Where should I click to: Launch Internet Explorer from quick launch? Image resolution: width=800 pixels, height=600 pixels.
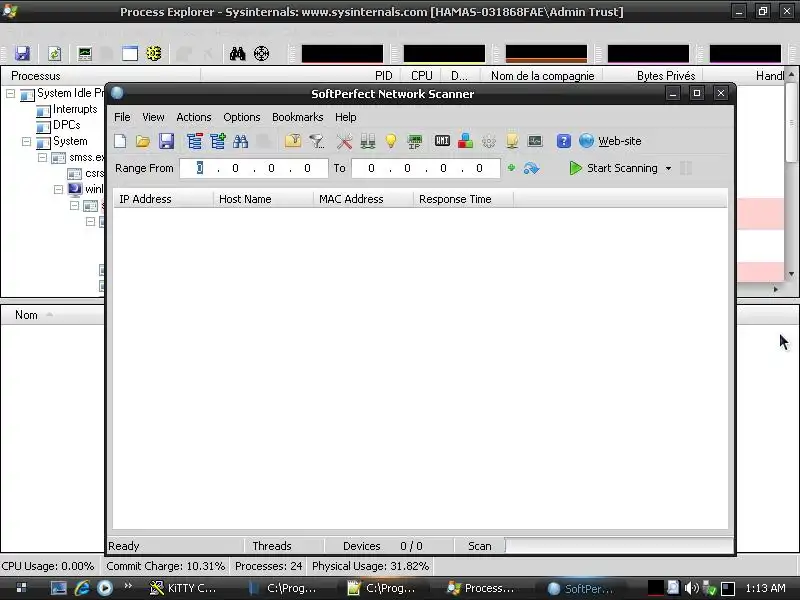click(x=82, y=588)
